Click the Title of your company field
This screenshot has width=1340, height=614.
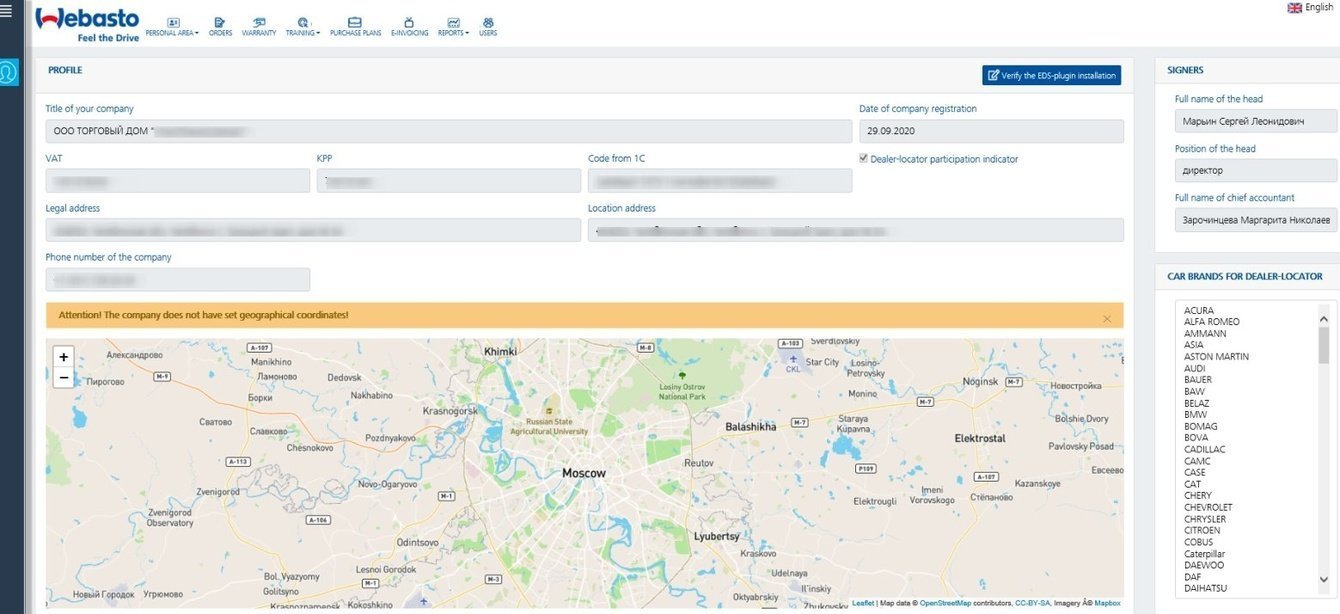pyautogui.click(x=449, y=131)
